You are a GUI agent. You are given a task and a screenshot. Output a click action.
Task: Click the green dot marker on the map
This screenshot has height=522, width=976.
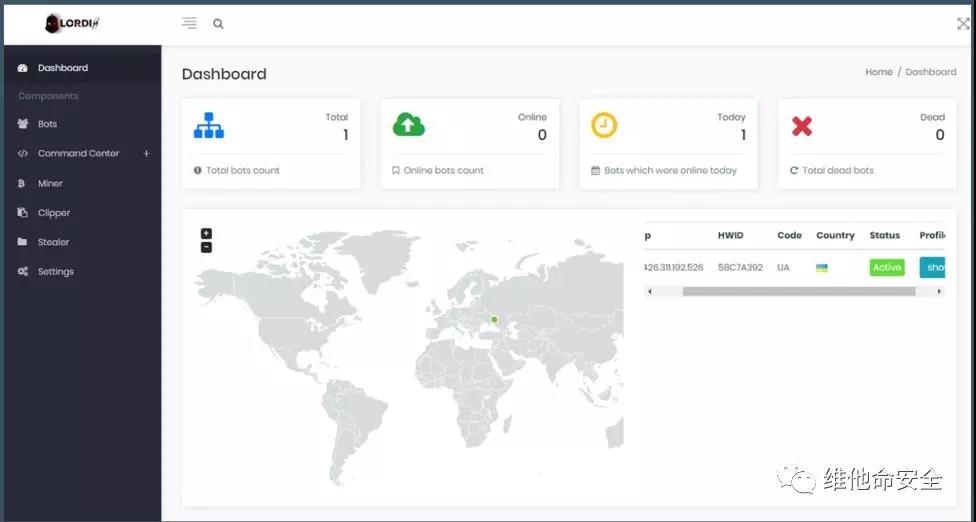click(494, 320)
